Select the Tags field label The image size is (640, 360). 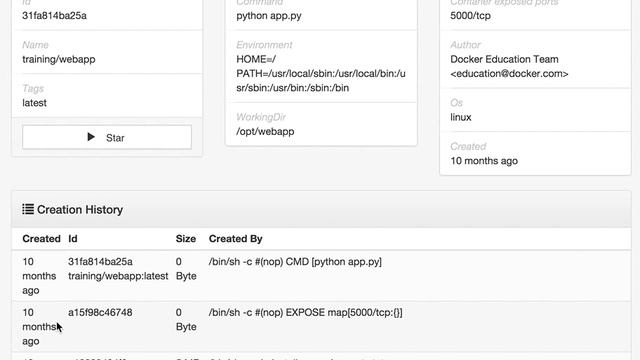(33, 89)
